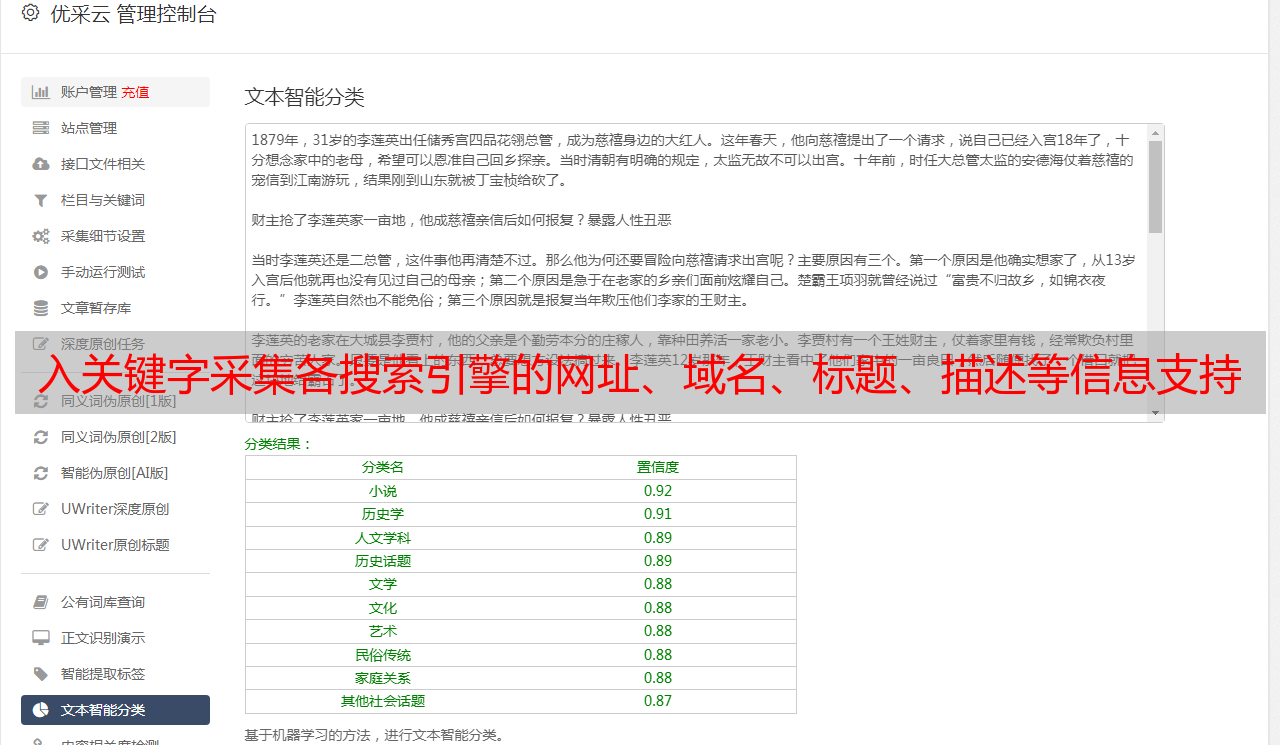Open the UWriter原创标题 menu item
The image size is (1280, 745).
point(115,545)
